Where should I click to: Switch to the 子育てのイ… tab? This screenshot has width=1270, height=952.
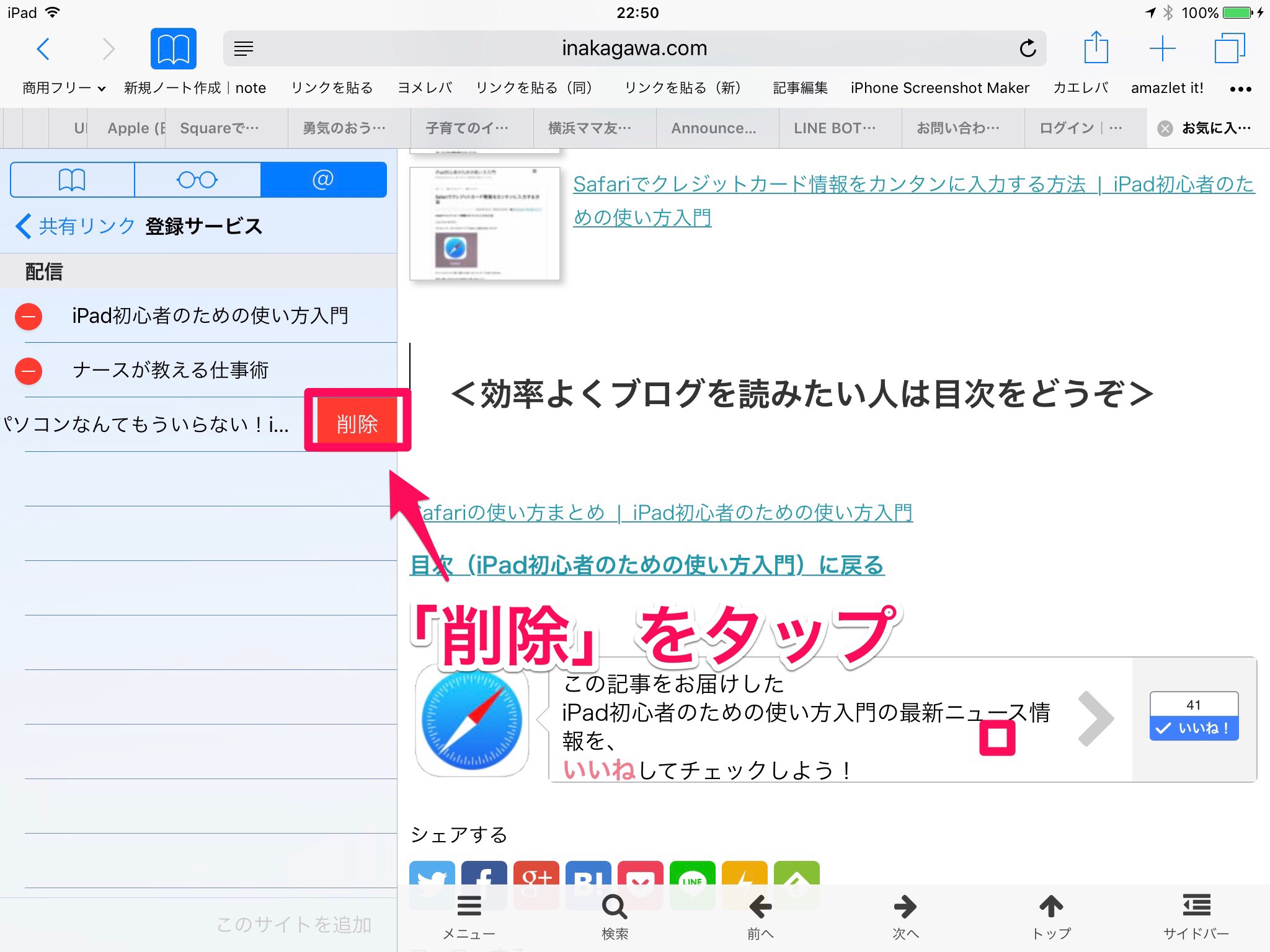pyautogui.click(x=472, y=128)
